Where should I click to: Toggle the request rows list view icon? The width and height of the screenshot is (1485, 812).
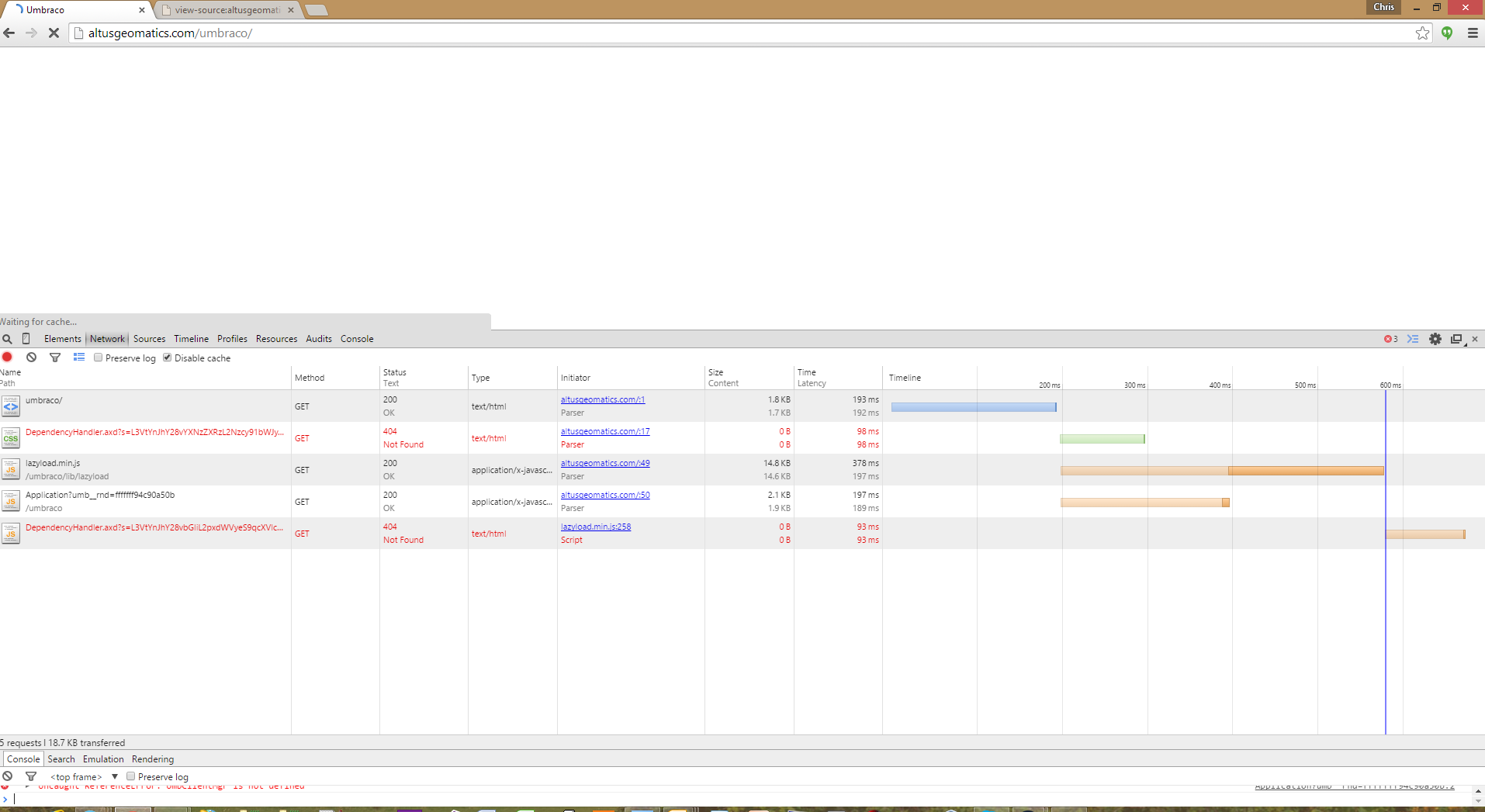(x=79, y=358)
